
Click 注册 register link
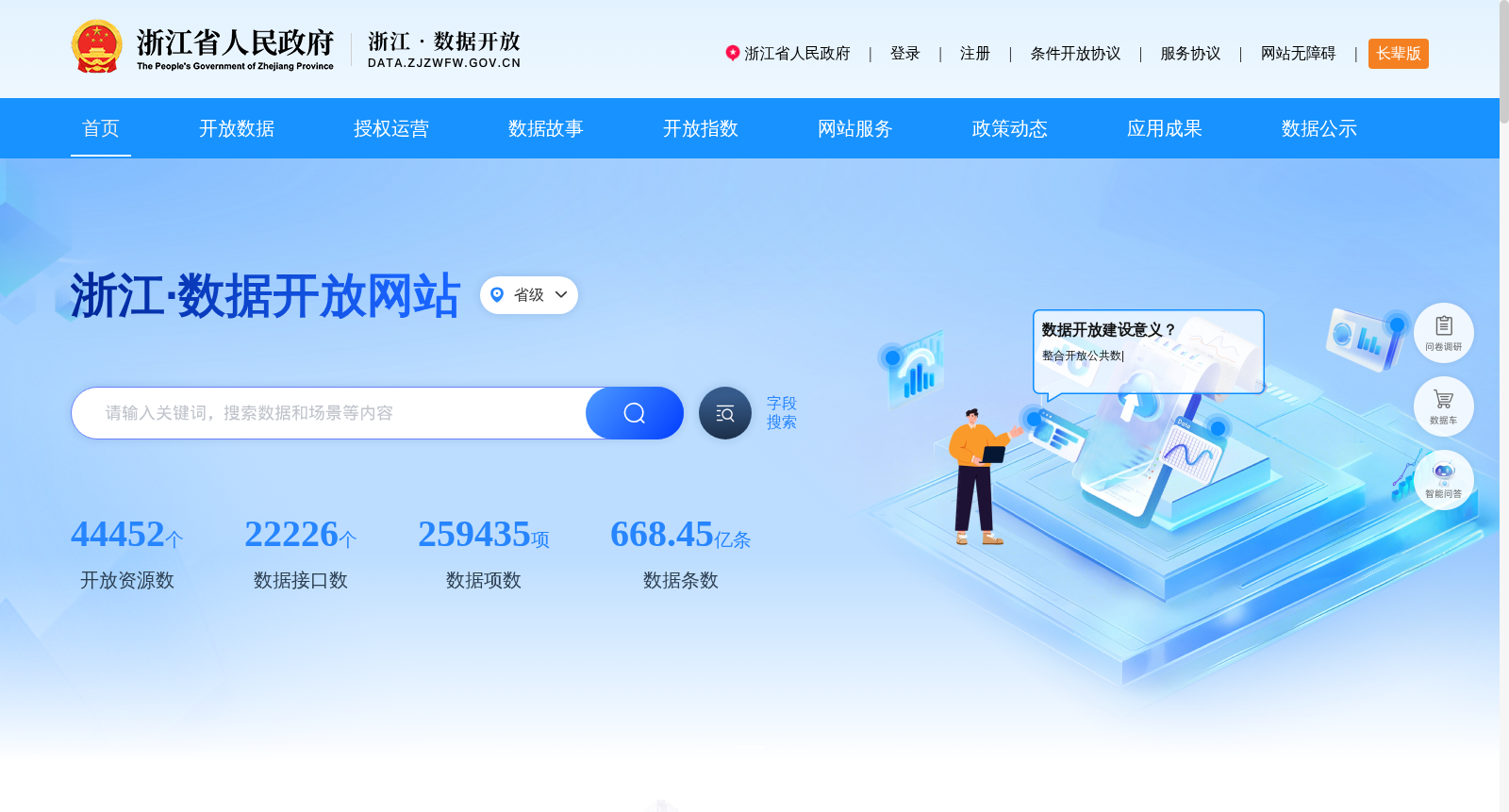975,54
